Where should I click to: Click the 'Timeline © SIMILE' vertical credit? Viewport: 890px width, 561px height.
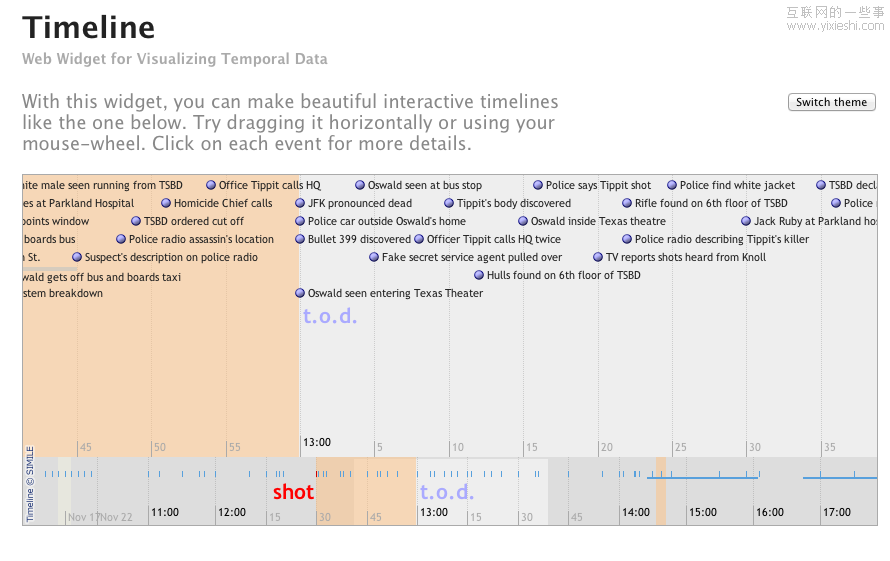pyautogui.click(x=30, y=484)
